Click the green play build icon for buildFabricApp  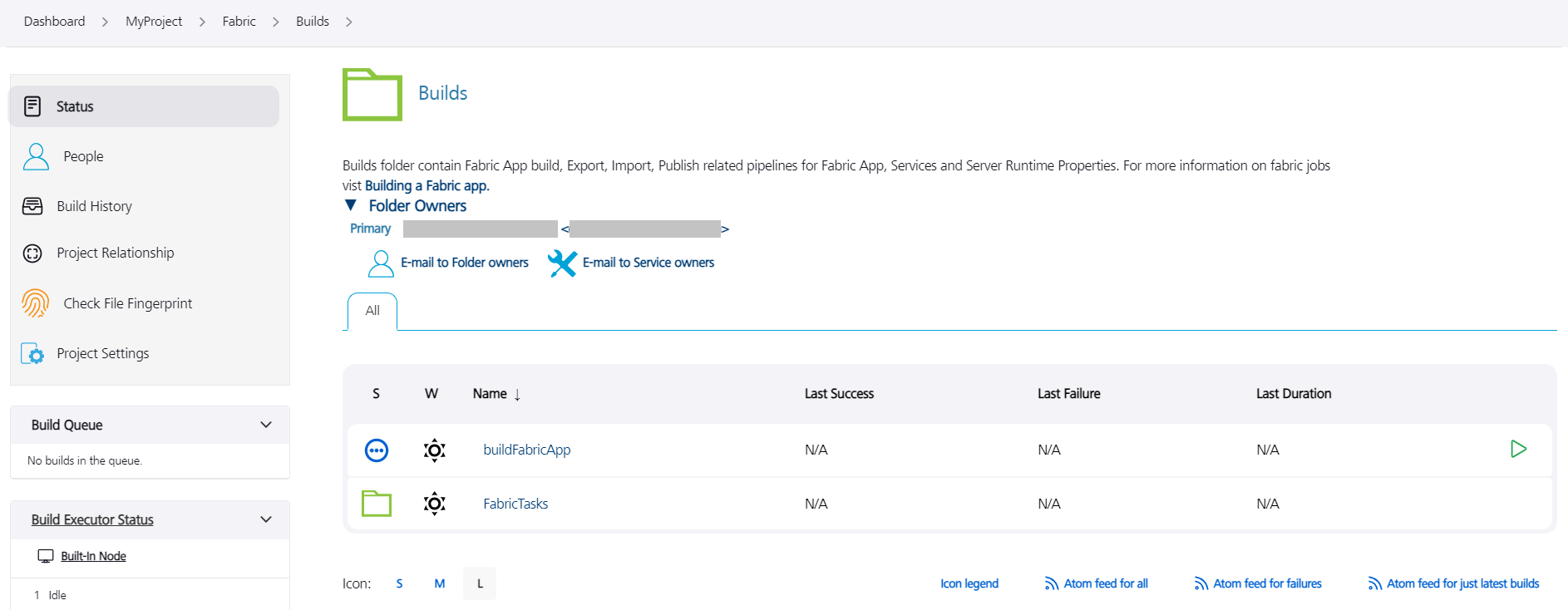pyautogui.click(x=1518, y=450)
